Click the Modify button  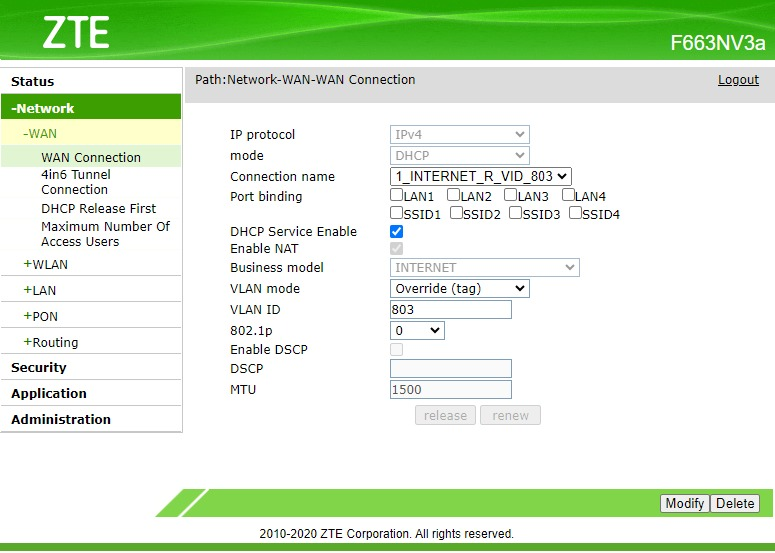click(x=684, y=503)
